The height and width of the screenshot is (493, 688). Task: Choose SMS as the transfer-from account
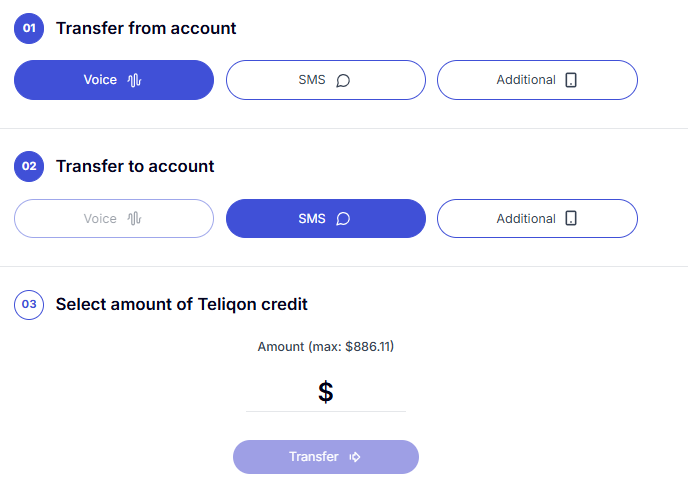pyautogui.click(x=325, y=80)
